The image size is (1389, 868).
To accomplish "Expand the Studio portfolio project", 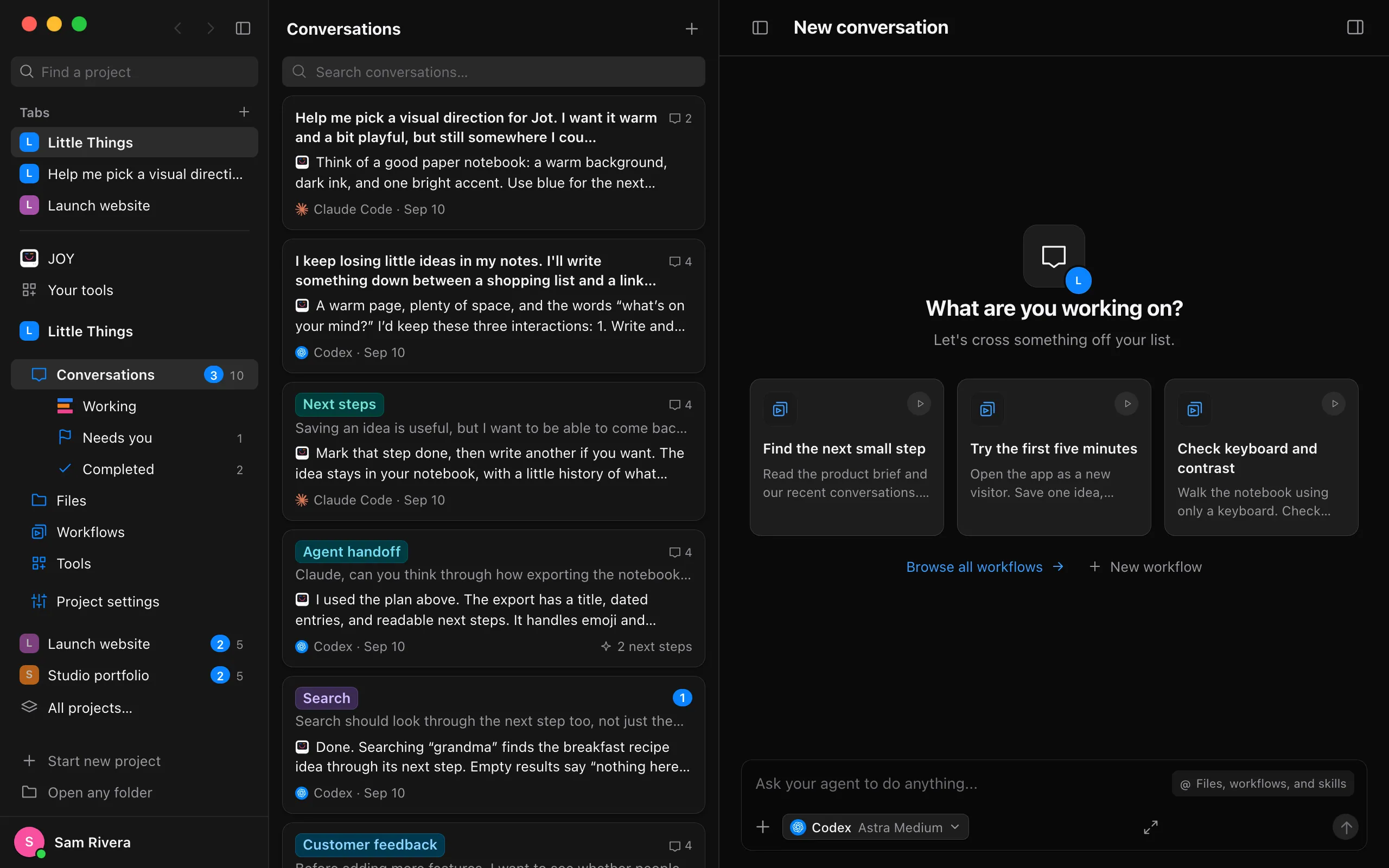I will (135, 676).
